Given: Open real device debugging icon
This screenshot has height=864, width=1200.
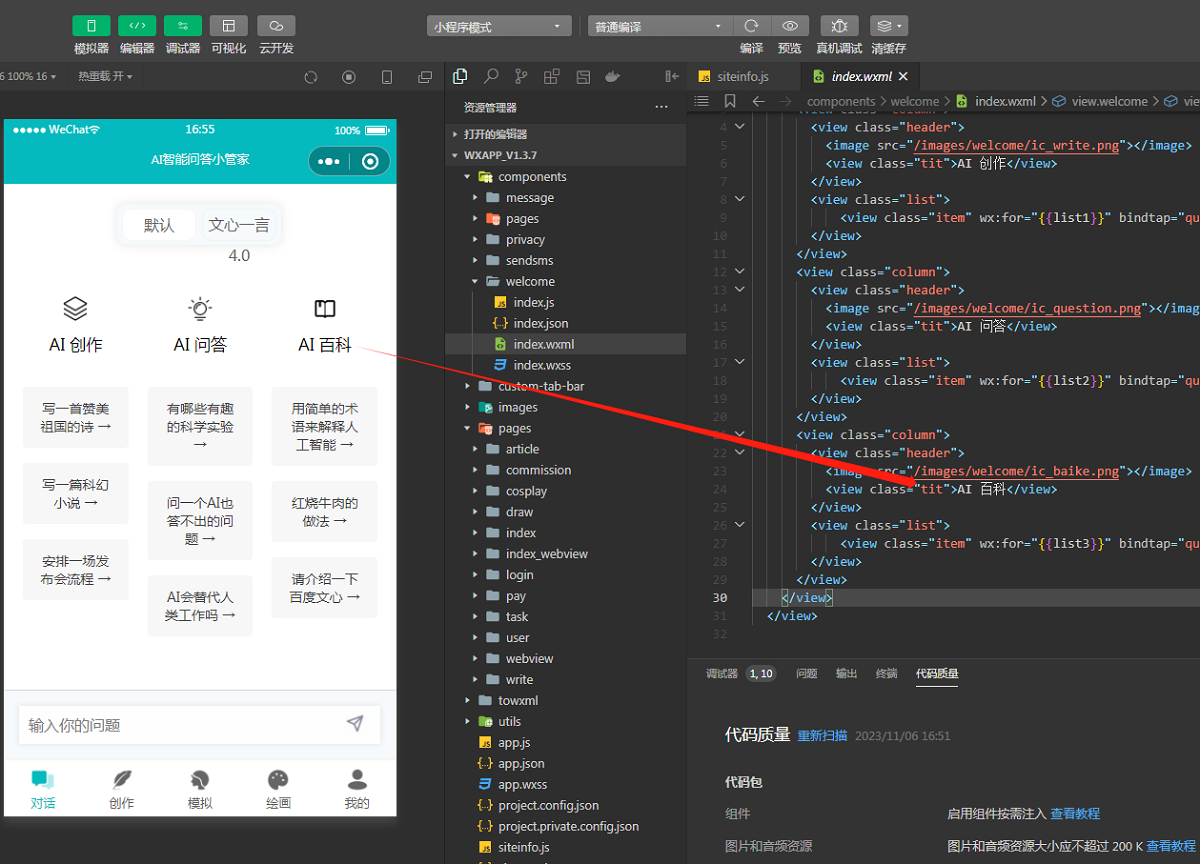Looking at the screenshot, I should tap(839, 26).
